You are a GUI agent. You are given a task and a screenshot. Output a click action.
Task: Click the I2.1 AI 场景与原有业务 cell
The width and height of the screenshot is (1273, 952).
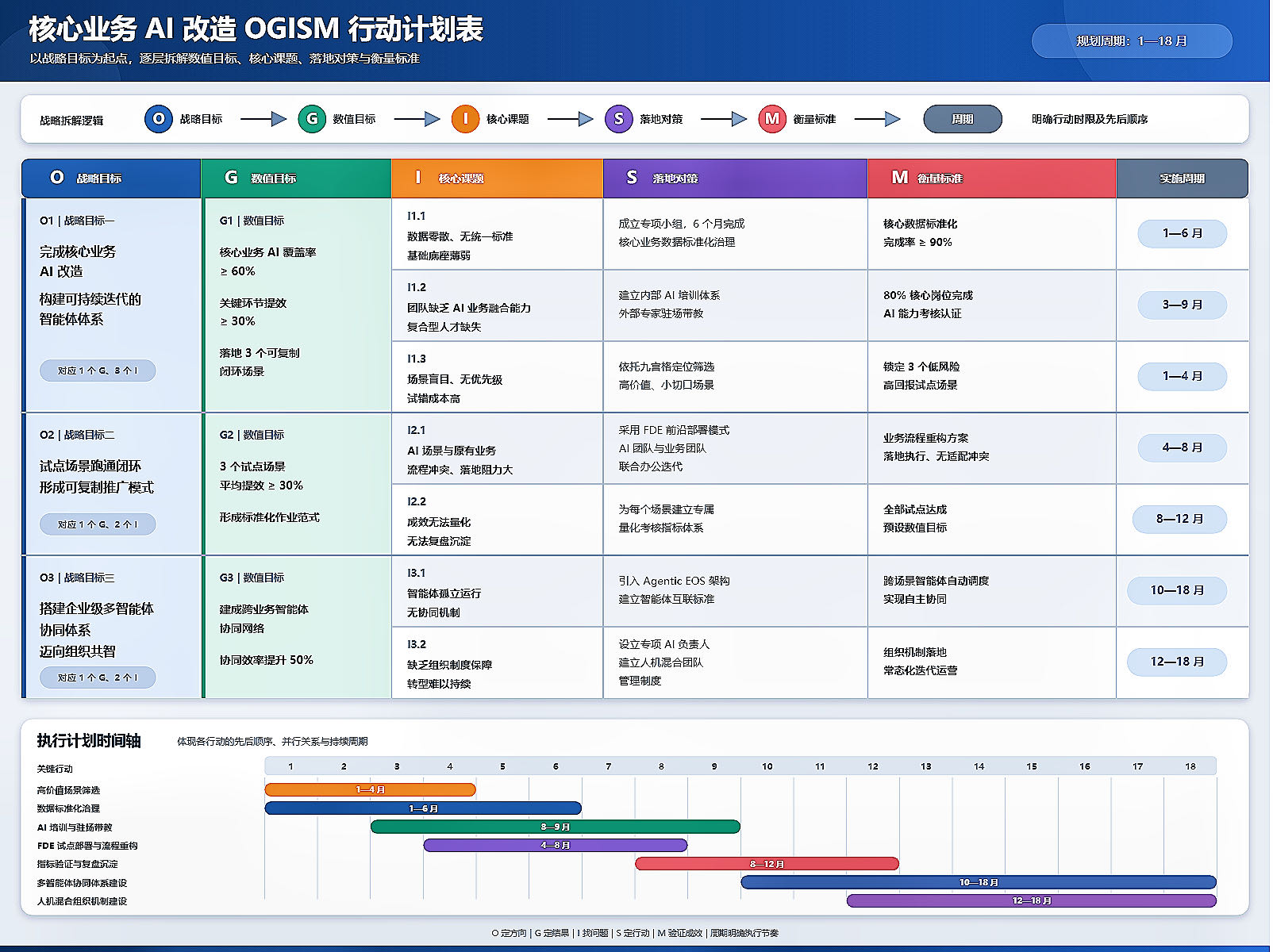[498, 449]
